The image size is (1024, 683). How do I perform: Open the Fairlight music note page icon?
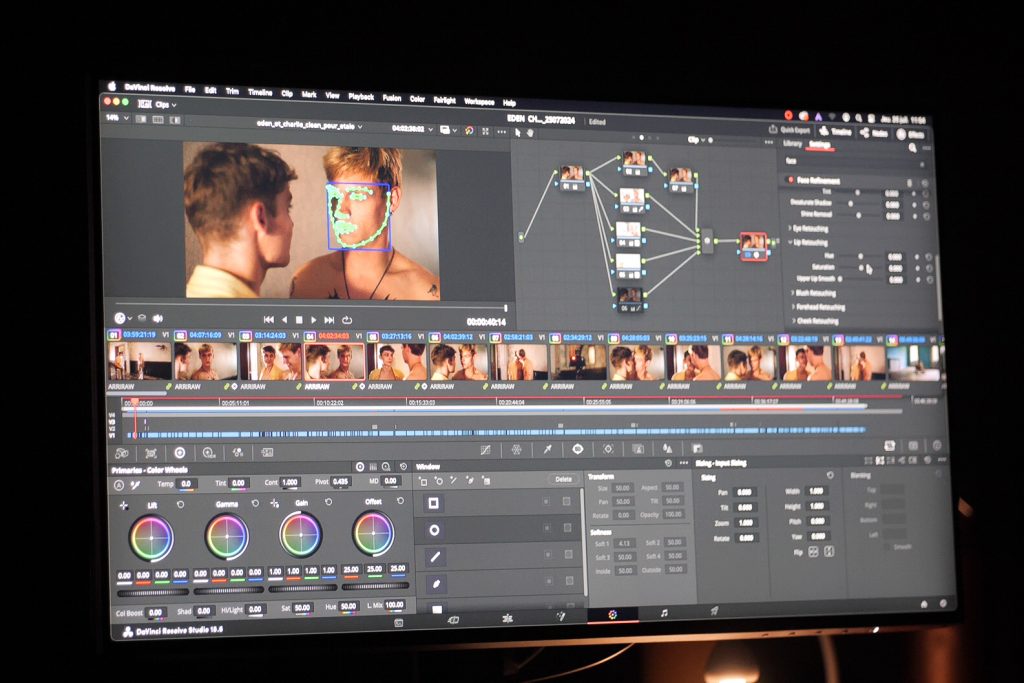point(663,612)
